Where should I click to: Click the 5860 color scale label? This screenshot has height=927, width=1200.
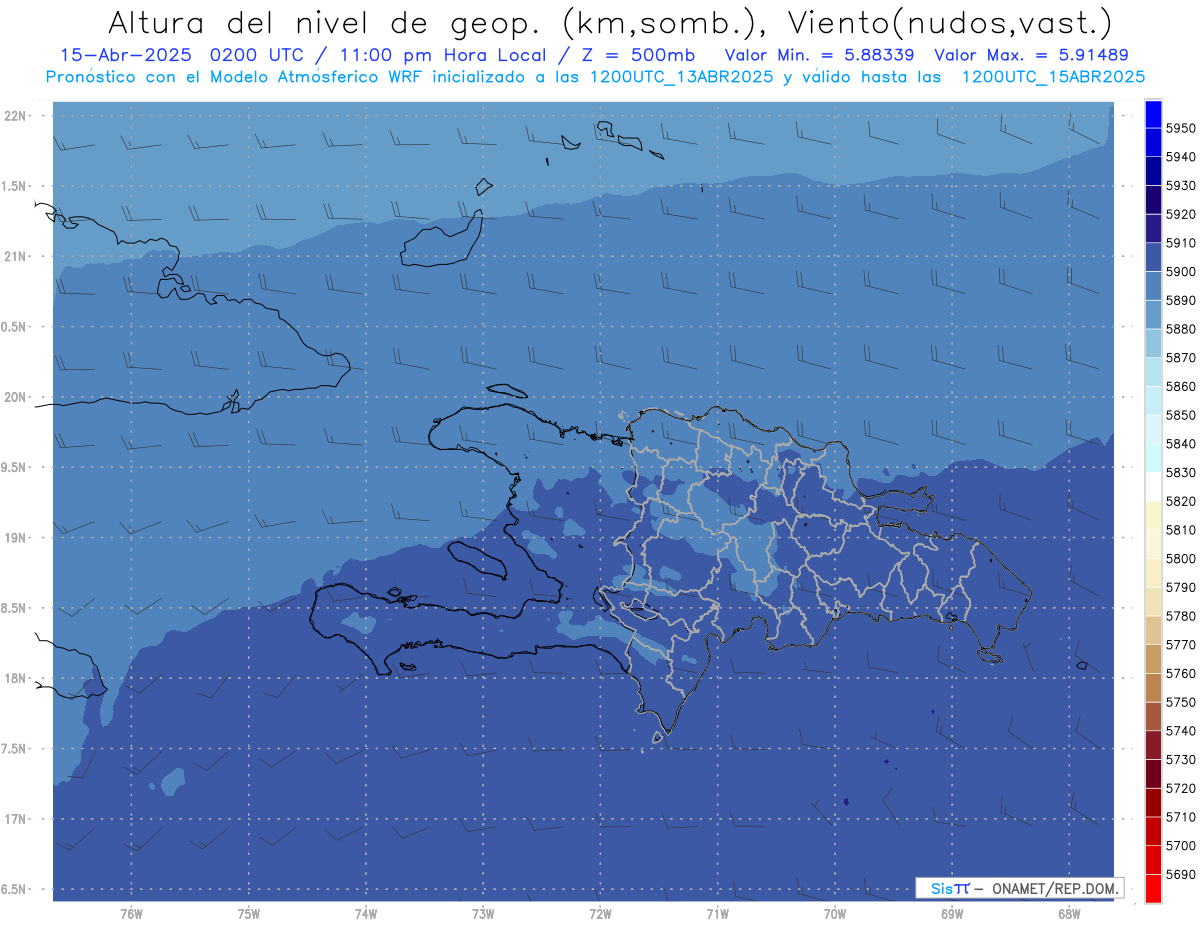click(x=1181, y=386)
